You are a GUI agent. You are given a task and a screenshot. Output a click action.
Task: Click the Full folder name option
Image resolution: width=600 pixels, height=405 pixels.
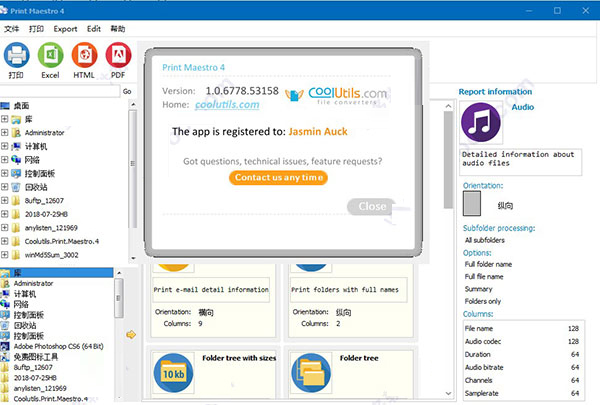488,264
